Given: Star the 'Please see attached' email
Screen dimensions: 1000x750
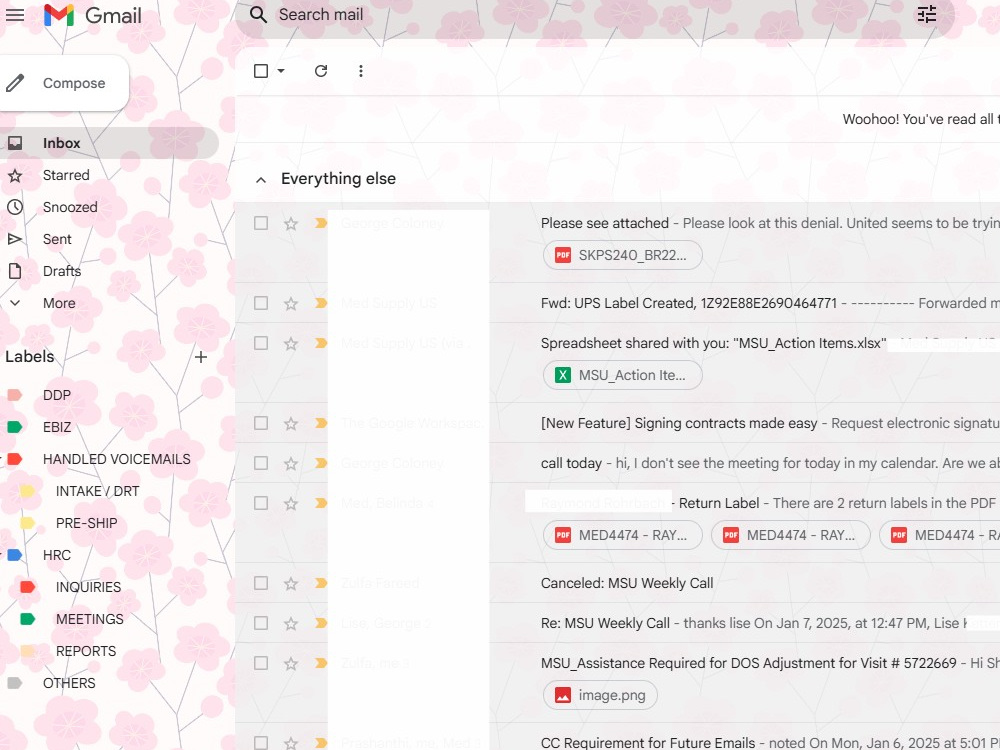Looking at the screenshot, I should (x=291, y=223).
